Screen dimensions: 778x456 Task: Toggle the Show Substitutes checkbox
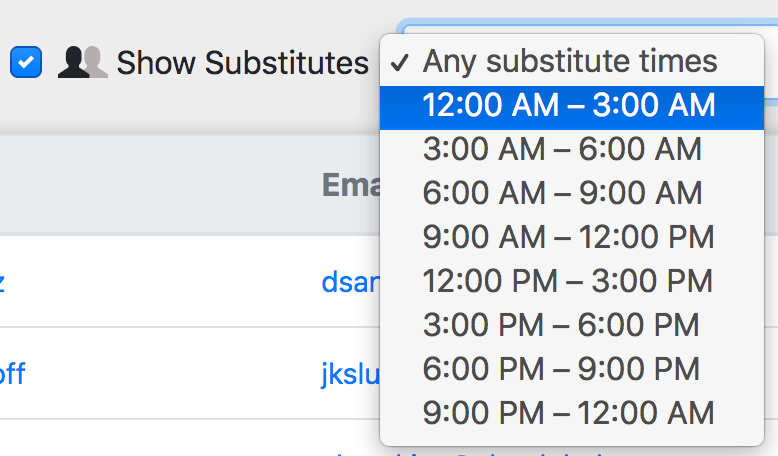[26, 62]
